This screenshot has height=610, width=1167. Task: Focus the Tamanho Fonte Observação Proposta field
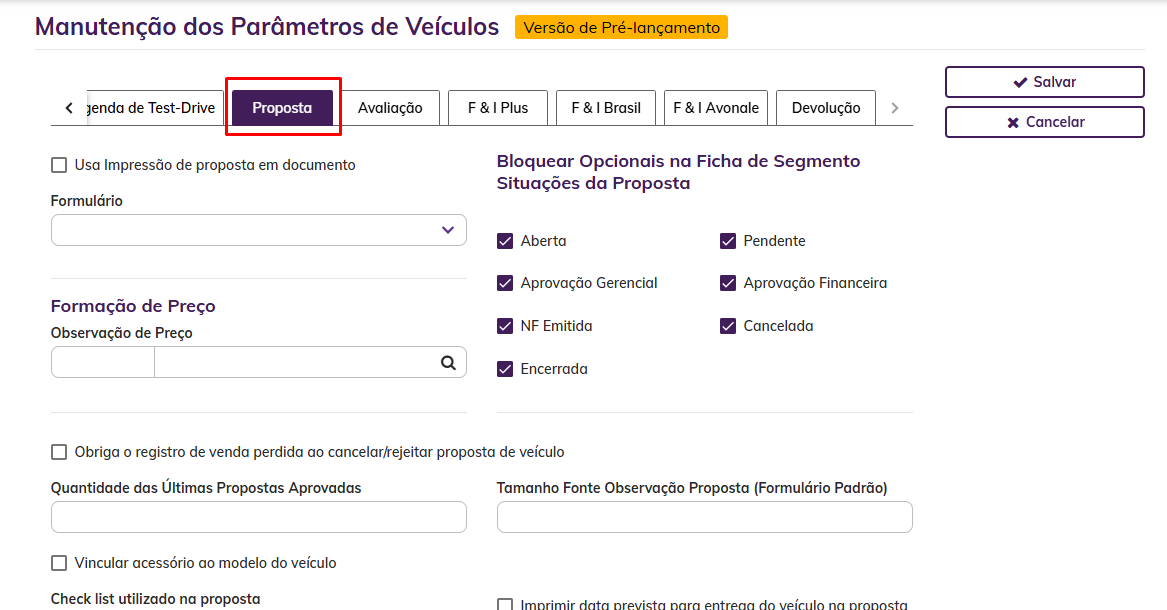[704, 517]
